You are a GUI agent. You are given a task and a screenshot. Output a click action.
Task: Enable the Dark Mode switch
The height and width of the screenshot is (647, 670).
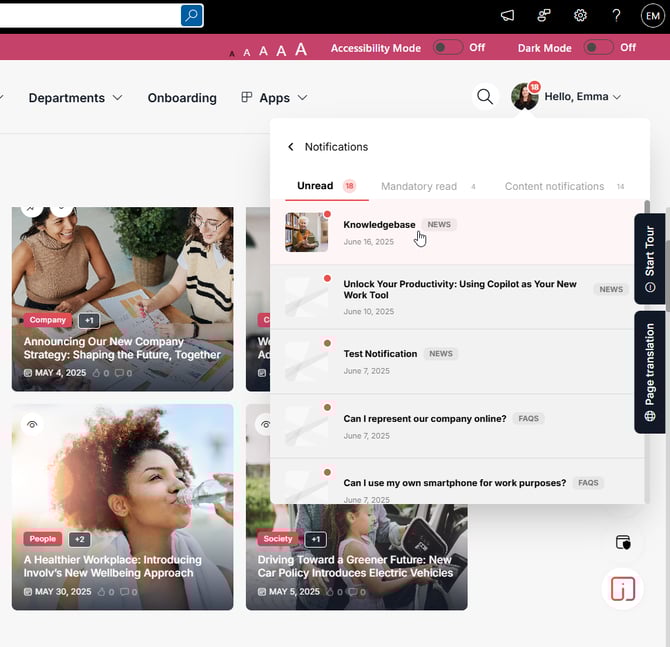click(x=598, y=47)
